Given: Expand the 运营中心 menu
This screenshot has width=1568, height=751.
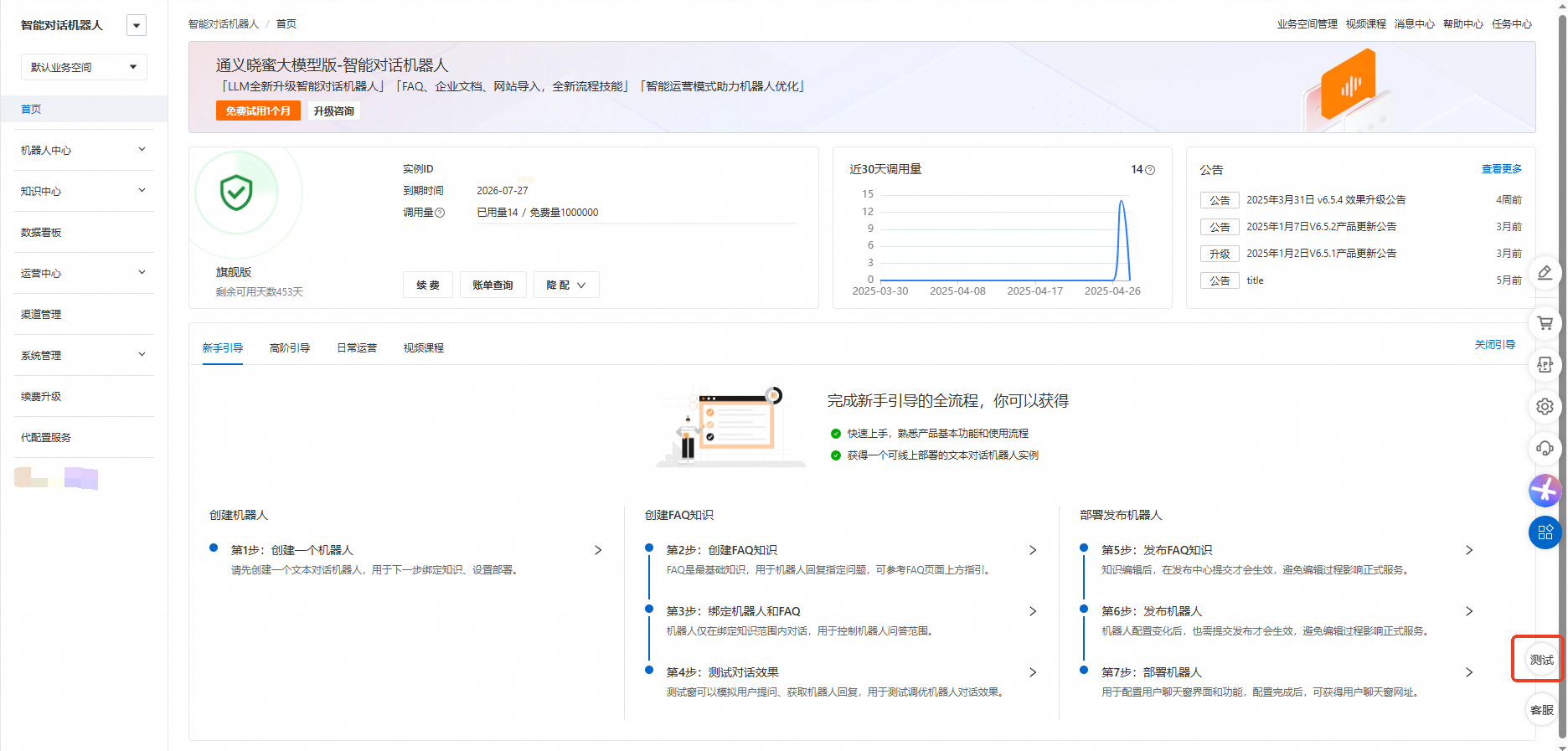Looking at the screenshot, I should point(84,273).
